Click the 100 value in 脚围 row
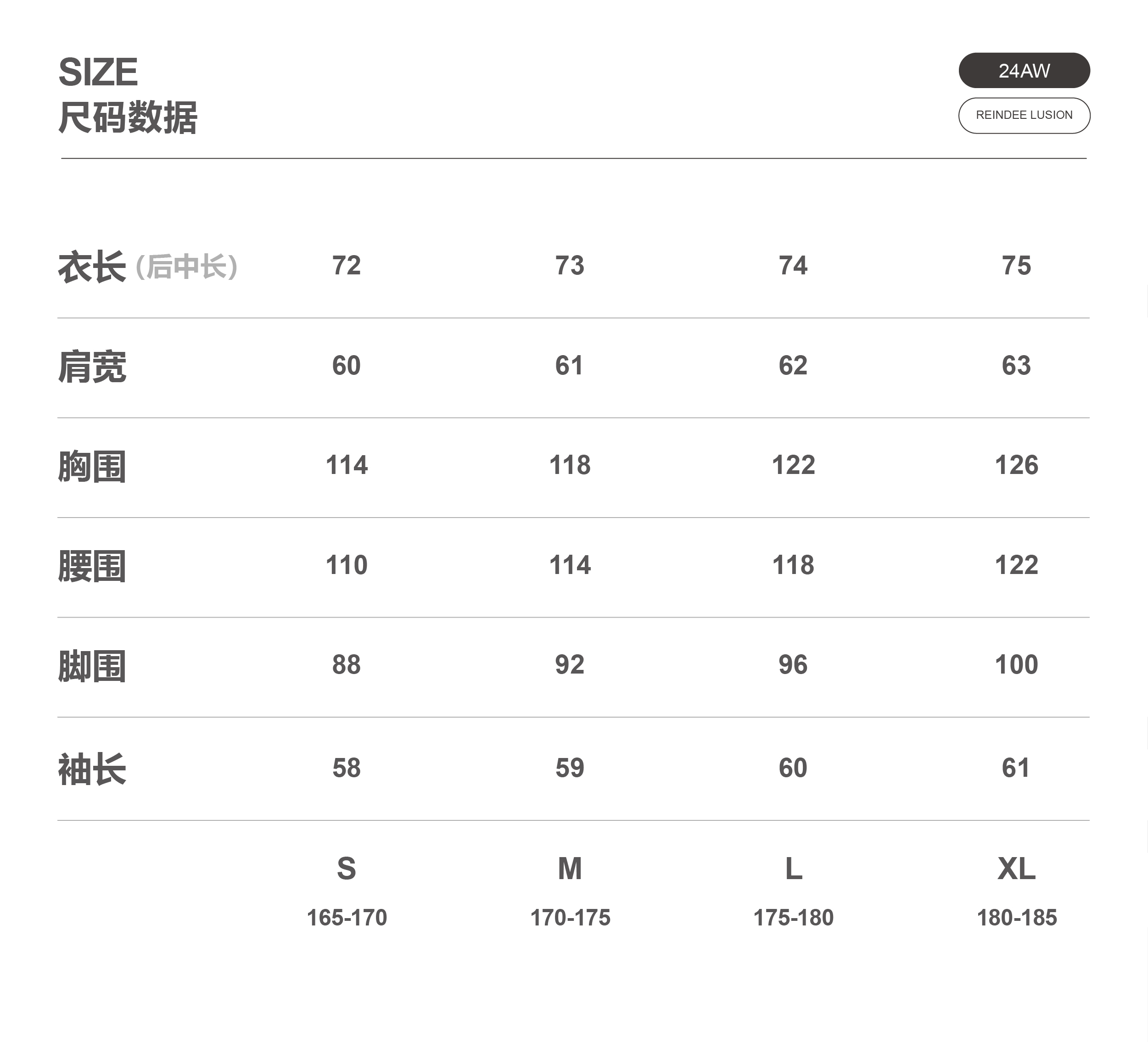This screenshot has width=1148, height=1042. tap(1016, 665)
